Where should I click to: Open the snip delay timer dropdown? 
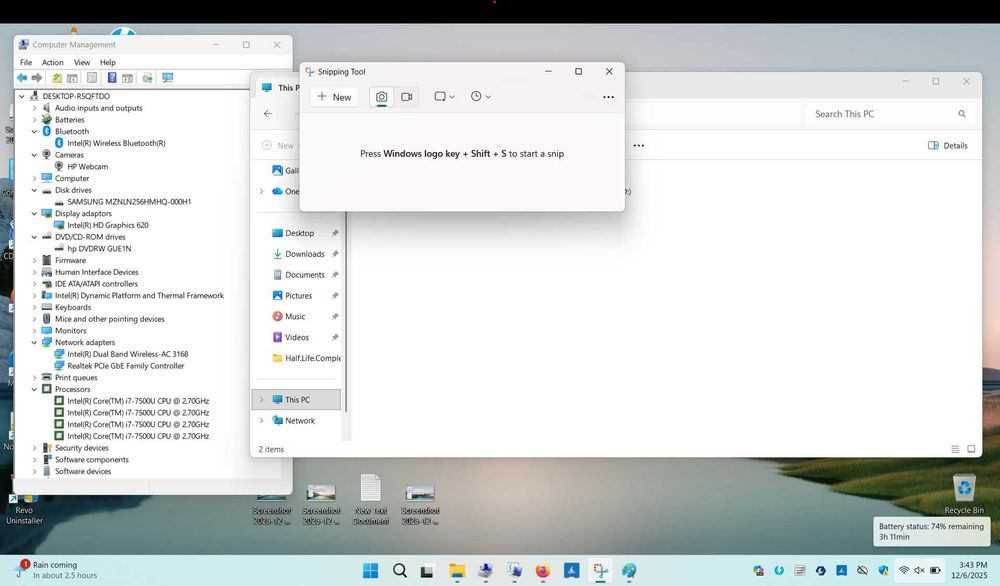tap(480, 97)
